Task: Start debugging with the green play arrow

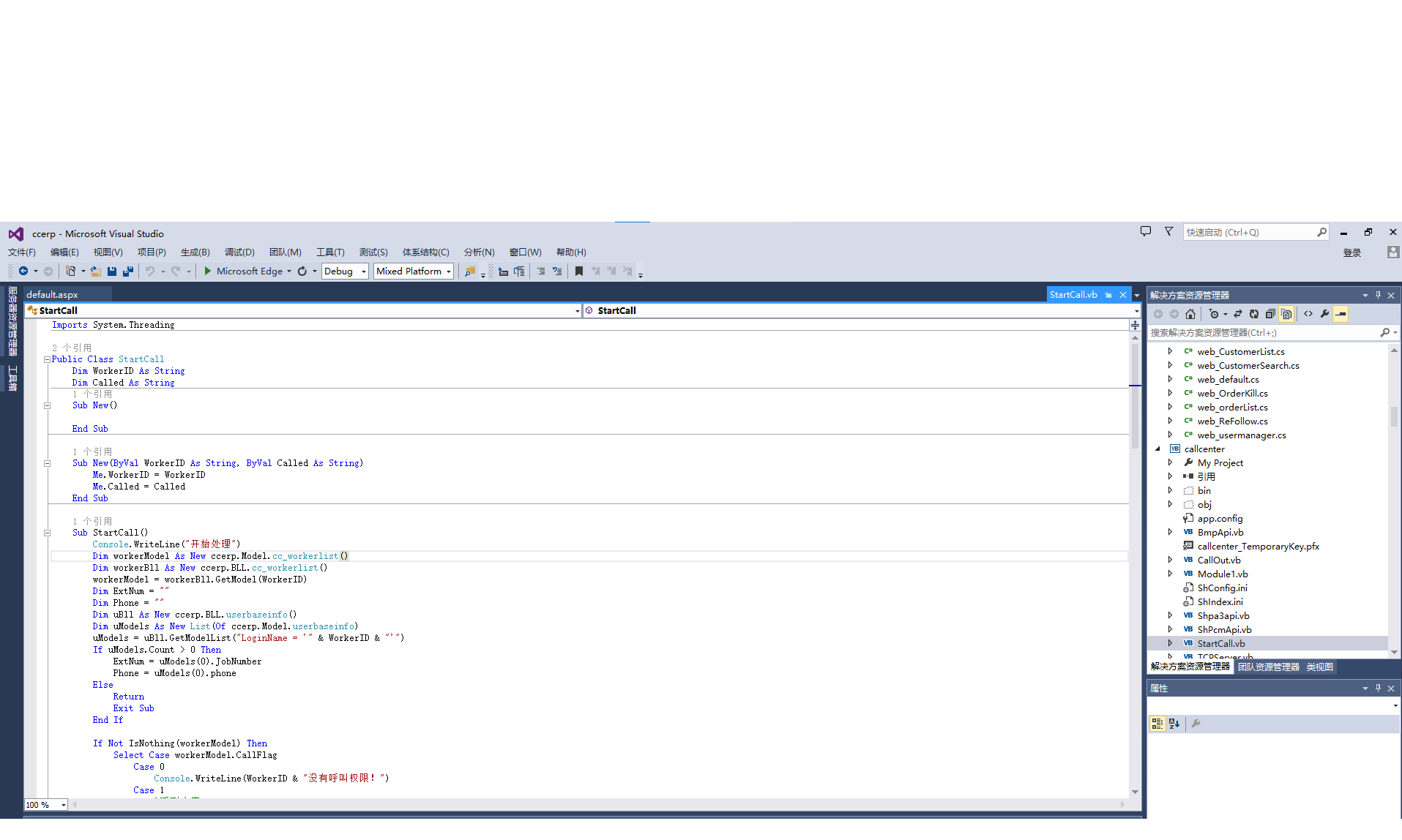Action: click(208, 271)
